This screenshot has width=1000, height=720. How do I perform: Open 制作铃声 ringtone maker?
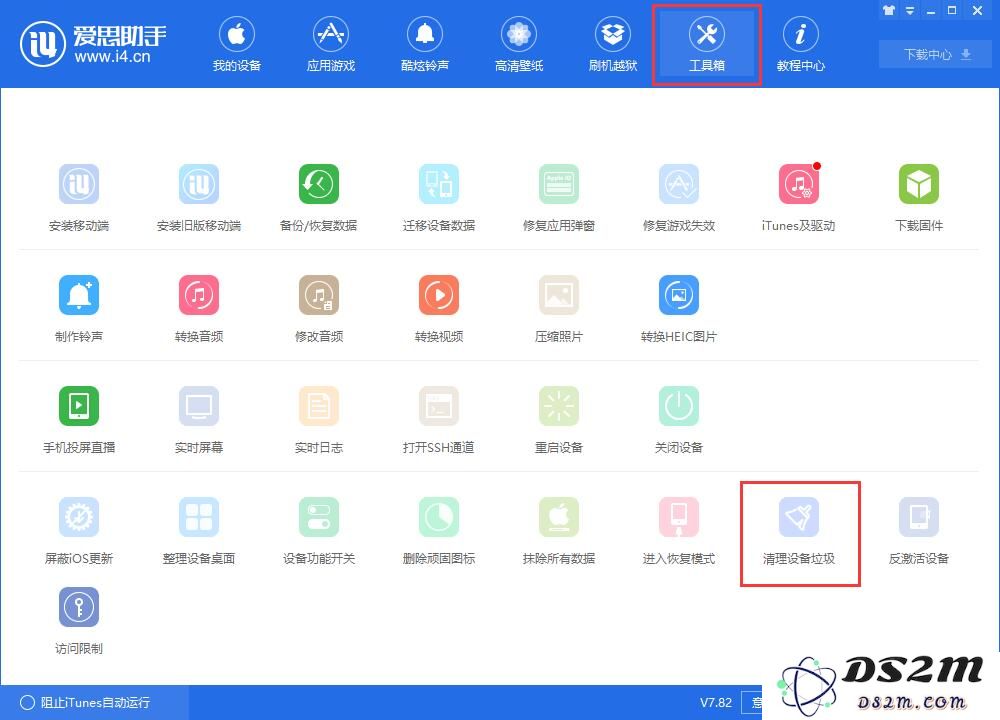pyautogui.click(x=79, y=308)
